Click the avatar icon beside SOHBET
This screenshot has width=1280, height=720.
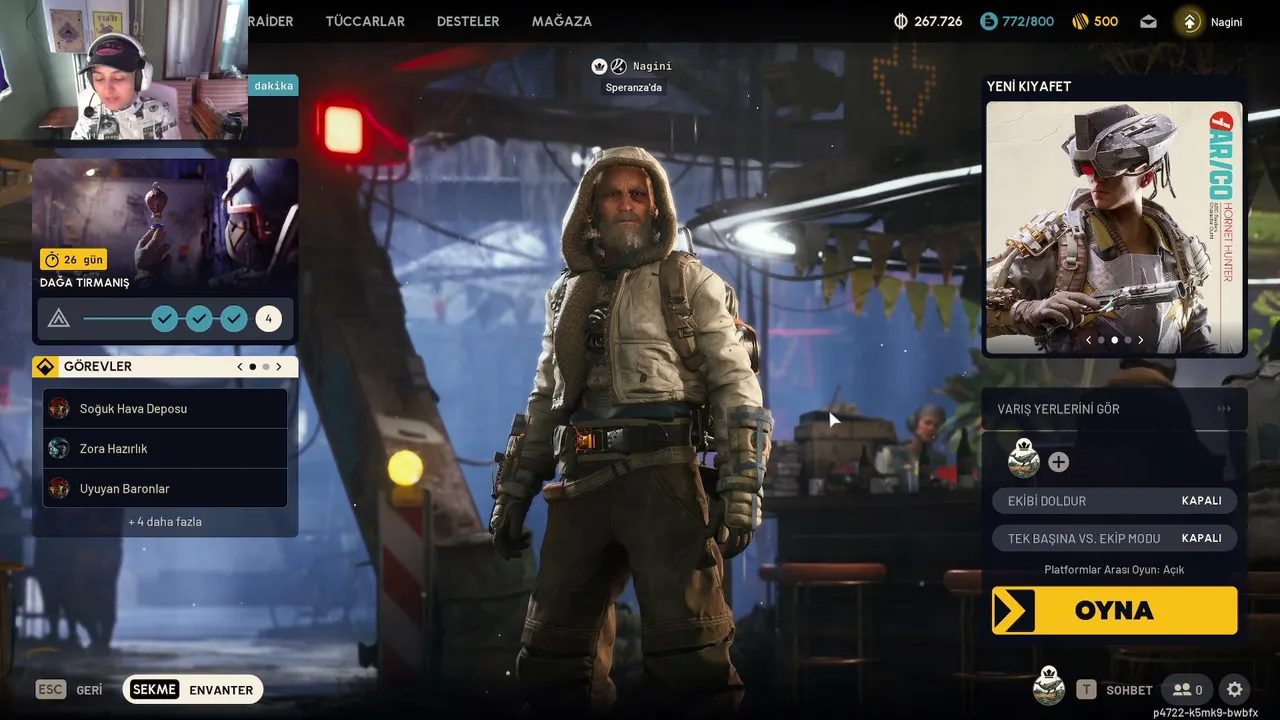1048,688
